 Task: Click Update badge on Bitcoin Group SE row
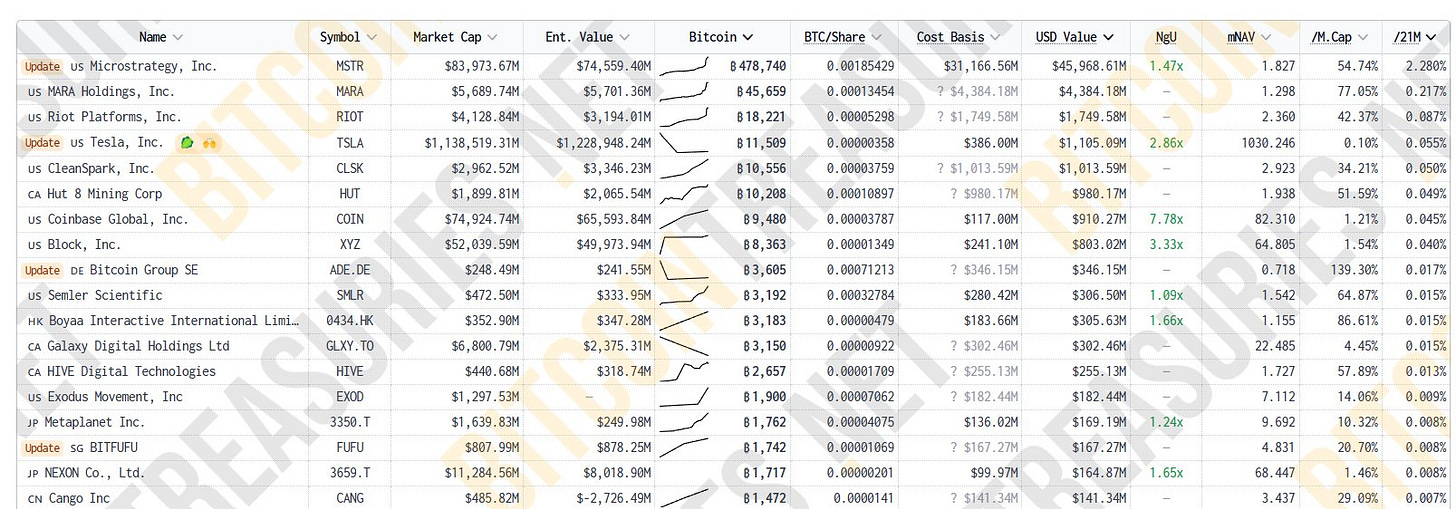click(42, 270)
